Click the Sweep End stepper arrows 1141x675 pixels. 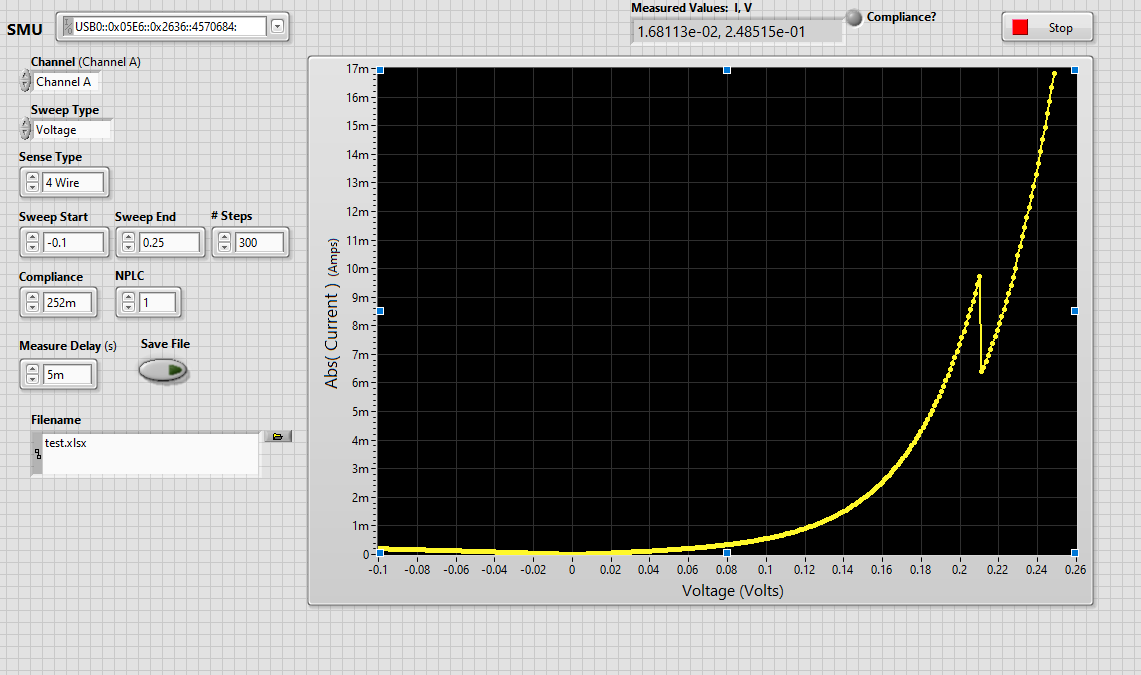[x=127, y=243]
